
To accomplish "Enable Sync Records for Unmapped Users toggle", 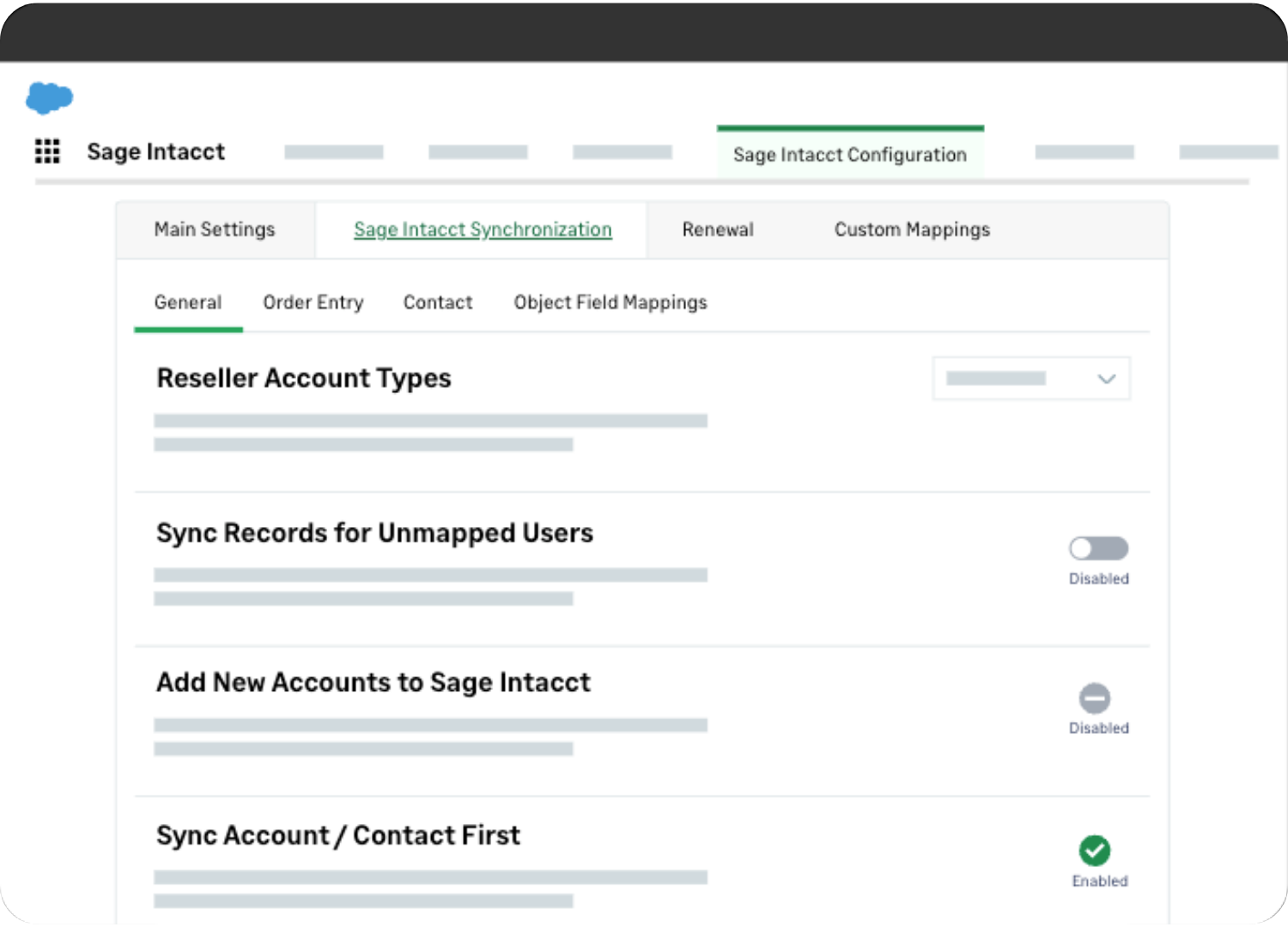I will coord(1098,548).
